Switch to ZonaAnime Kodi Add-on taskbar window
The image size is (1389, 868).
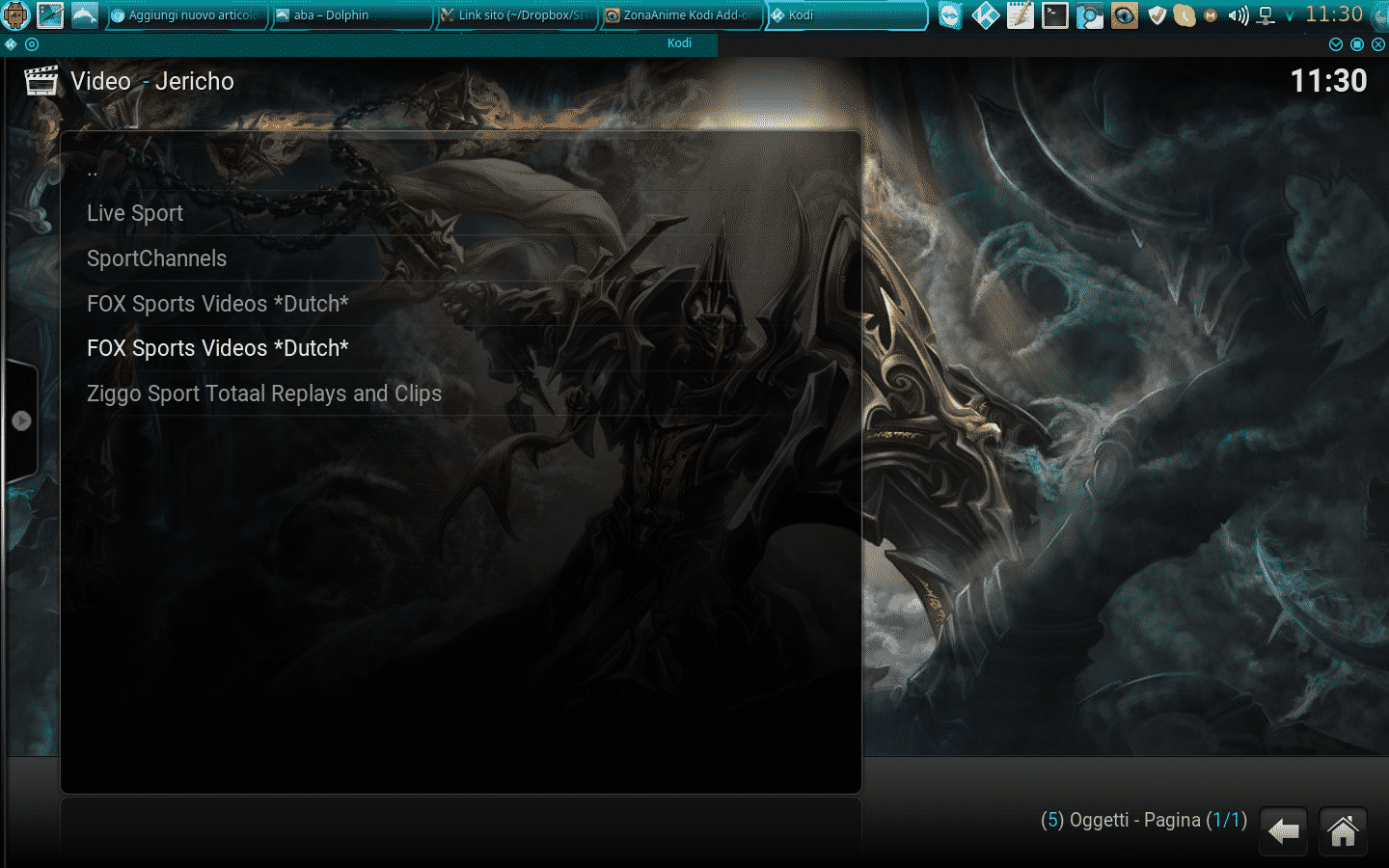pyautogui.click(x=681, y=15)
